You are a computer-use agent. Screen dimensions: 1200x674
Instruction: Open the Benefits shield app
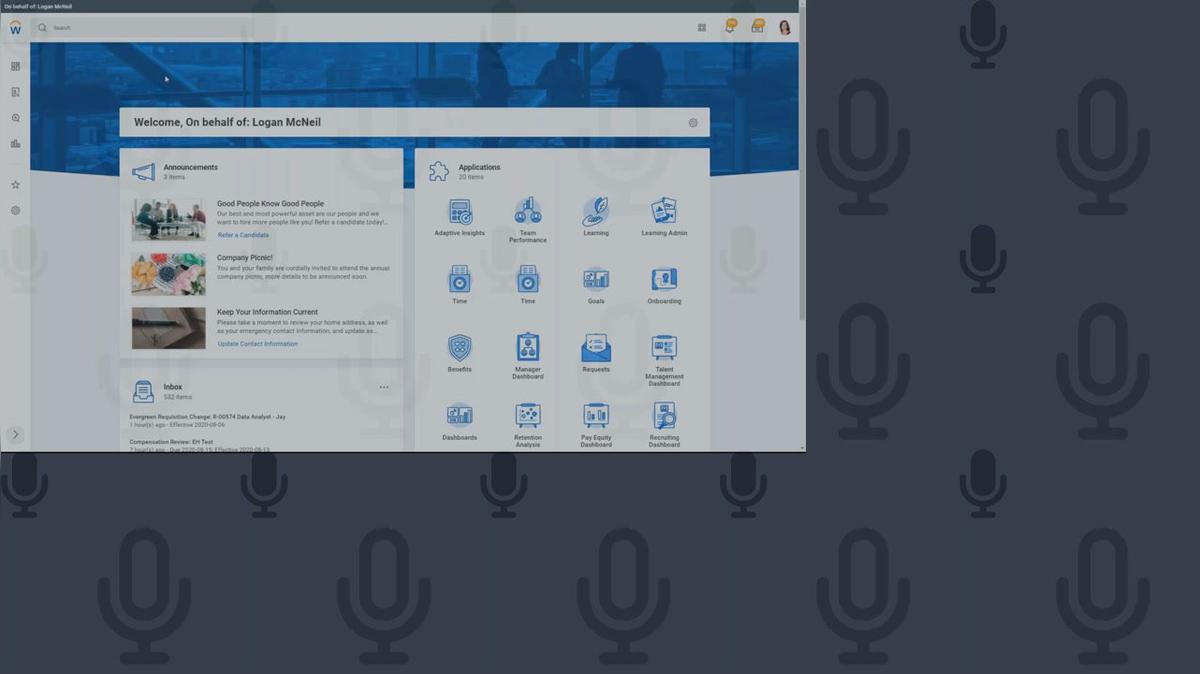click(460, 348)
